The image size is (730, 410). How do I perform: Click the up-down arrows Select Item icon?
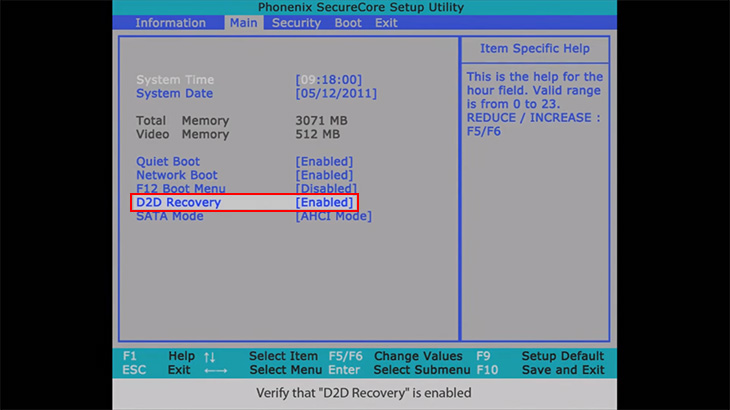(x=210, y=357)
